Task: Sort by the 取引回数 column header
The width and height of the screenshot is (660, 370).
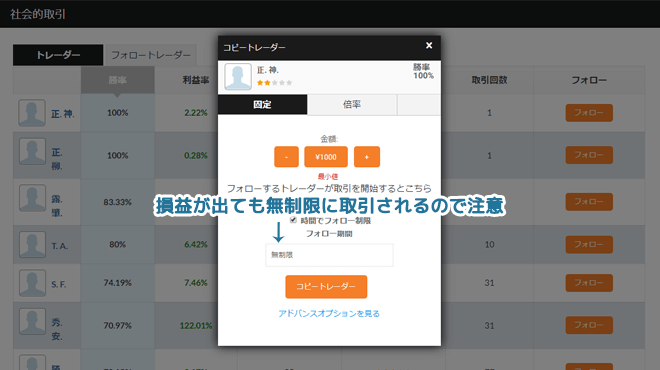Action: [x=489, y=80]
